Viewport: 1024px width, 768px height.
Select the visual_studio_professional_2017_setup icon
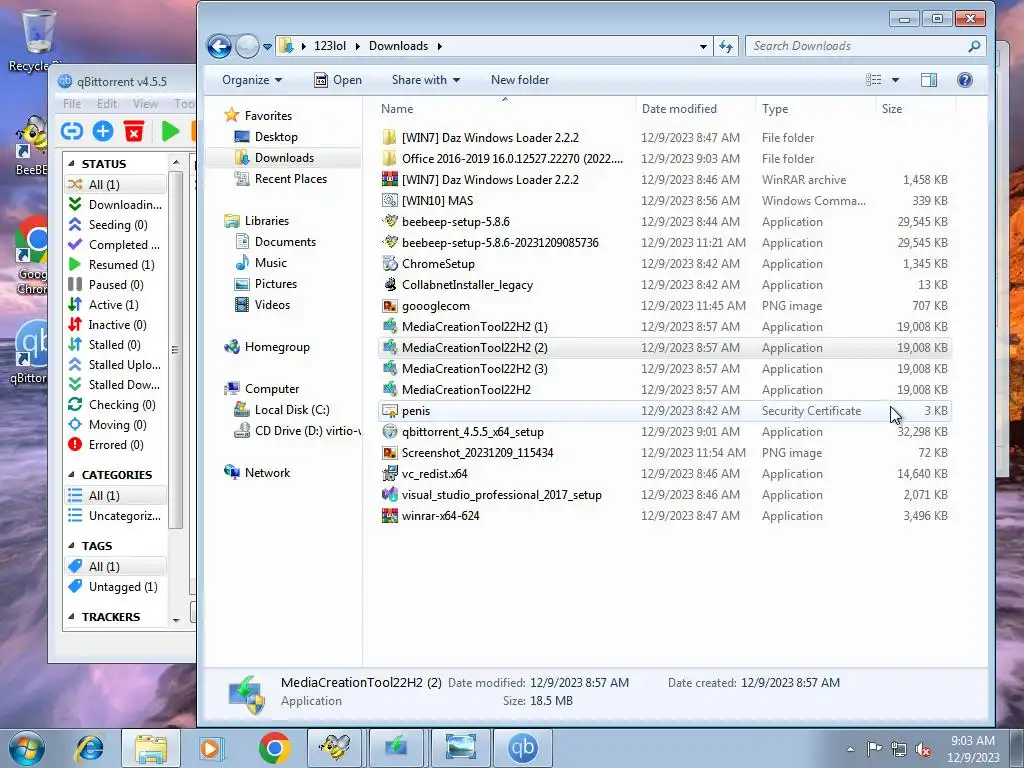(x=390, y=494)
